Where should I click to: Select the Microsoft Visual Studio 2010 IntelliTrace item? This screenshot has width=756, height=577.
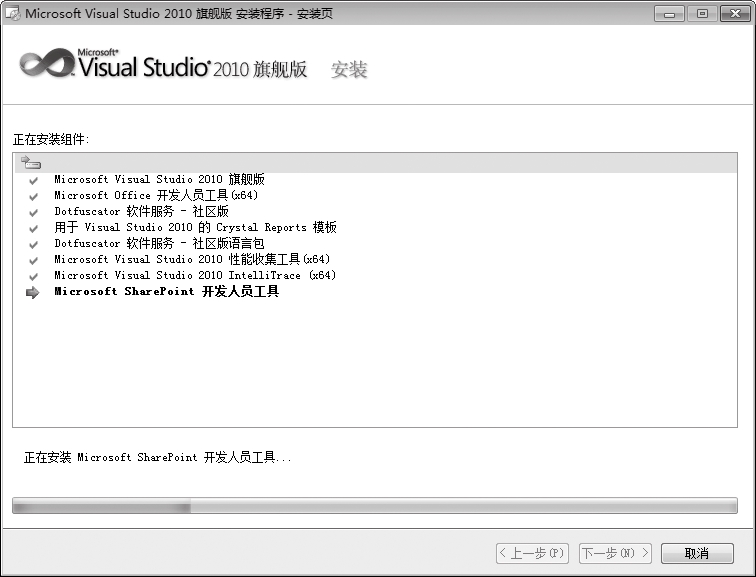pyautogui.click(x=195, y=276)
